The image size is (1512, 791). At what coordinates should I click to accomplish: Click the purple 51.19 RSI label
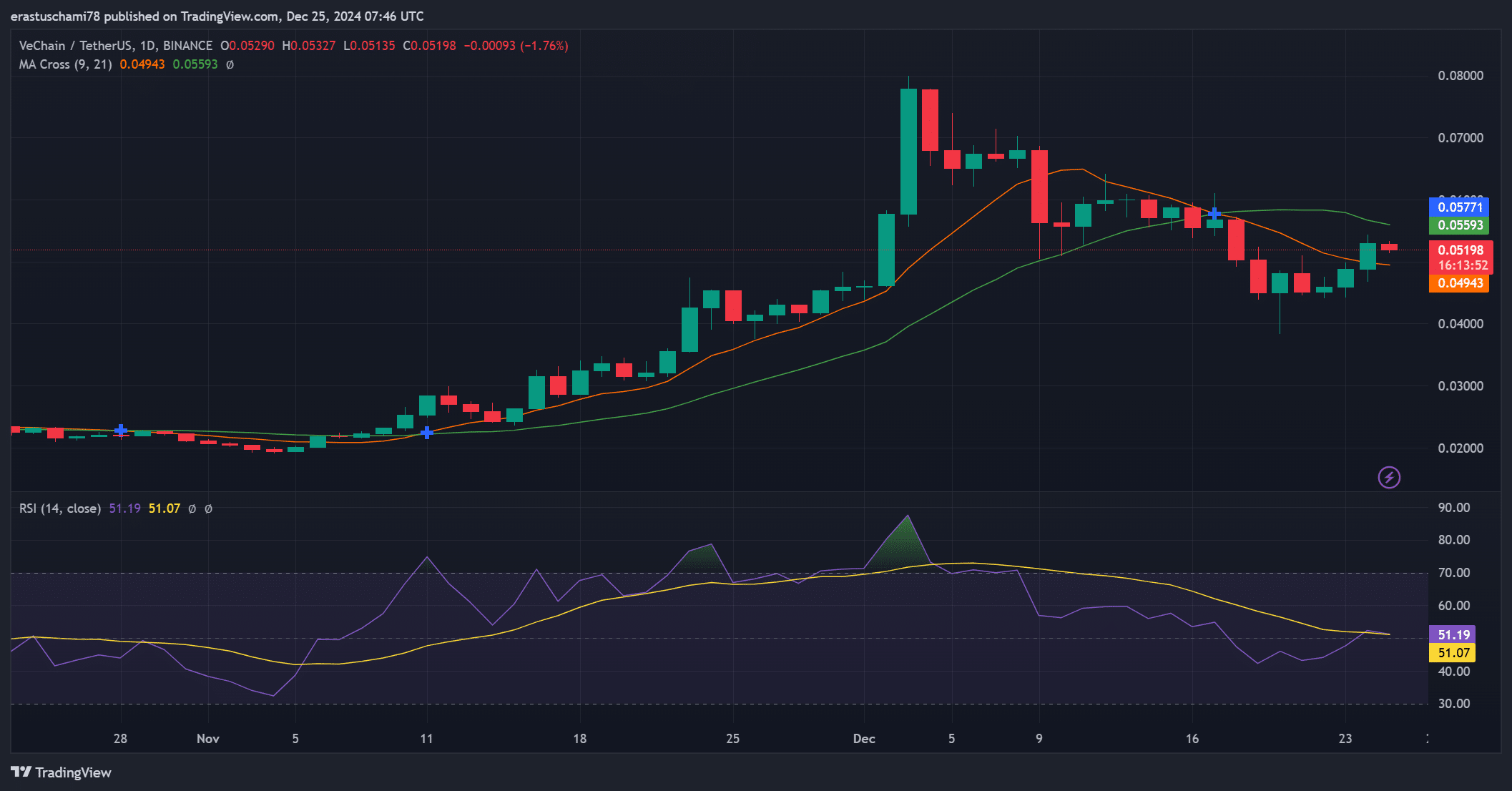point(1453,635)
